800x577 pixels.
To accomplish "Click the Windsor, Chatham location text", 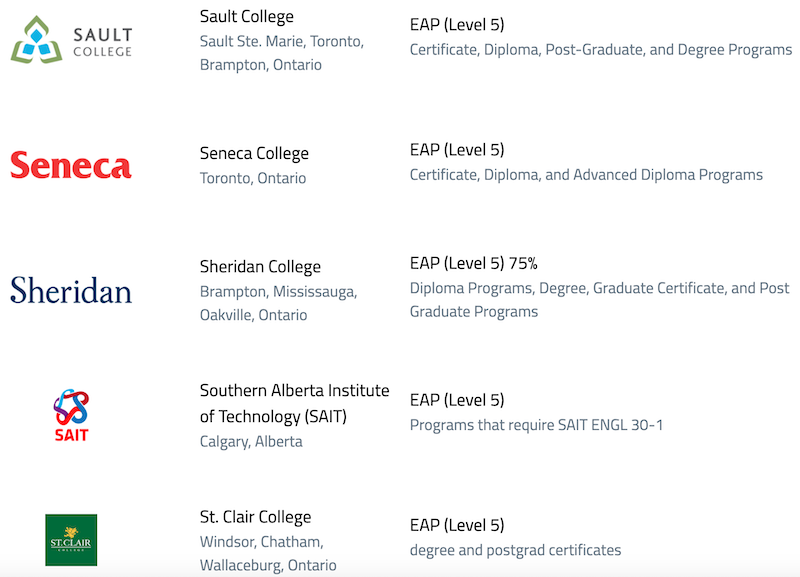I will [x=261, y=541].
